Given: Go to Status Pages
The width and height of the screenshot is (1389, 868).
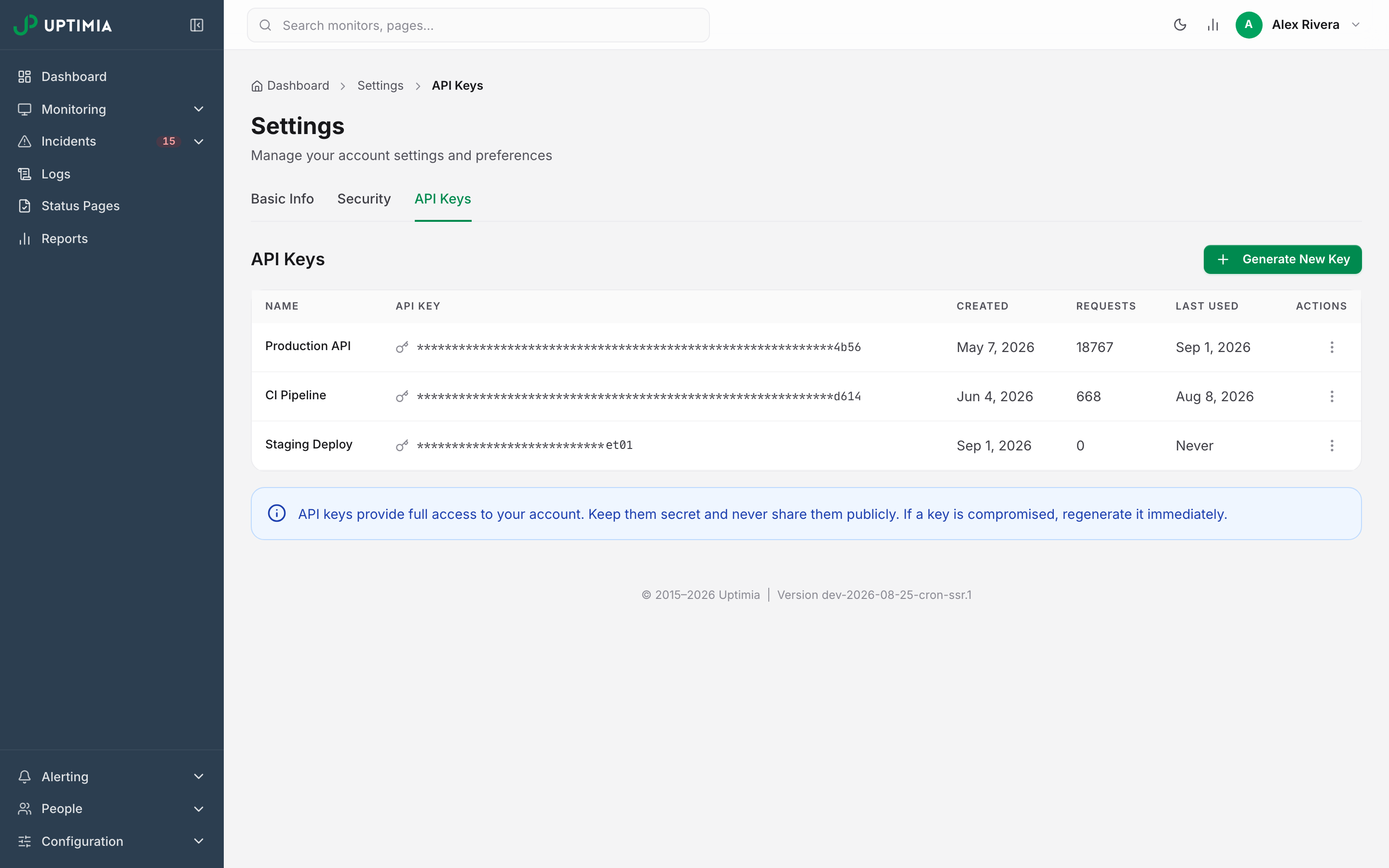Looking at the screenshot, I should click(112, 206).
